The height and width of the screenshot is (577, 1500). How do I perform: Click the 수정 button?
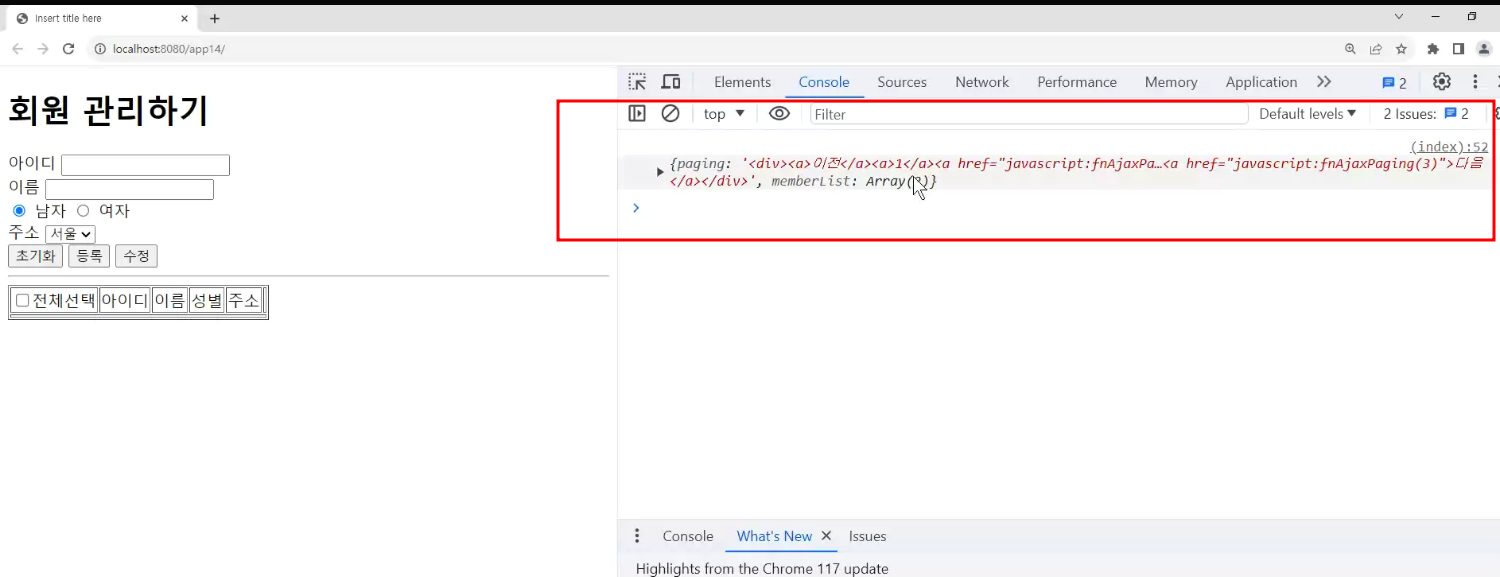click(x=136, y=256)
